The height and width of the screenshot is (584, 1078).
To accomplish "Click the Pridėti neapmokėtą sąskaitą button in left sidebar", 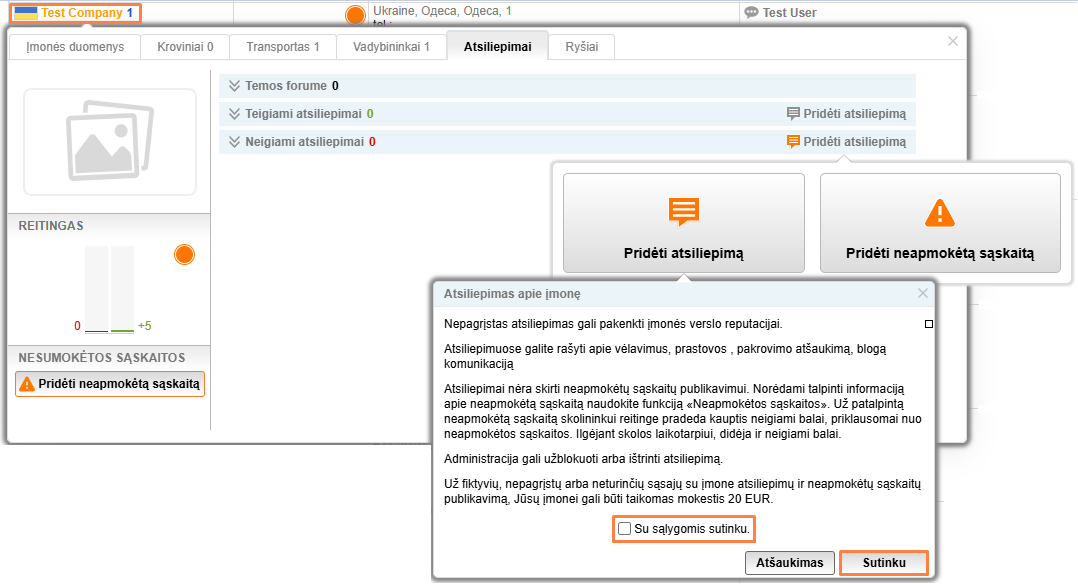I will [x=110, y=384].
